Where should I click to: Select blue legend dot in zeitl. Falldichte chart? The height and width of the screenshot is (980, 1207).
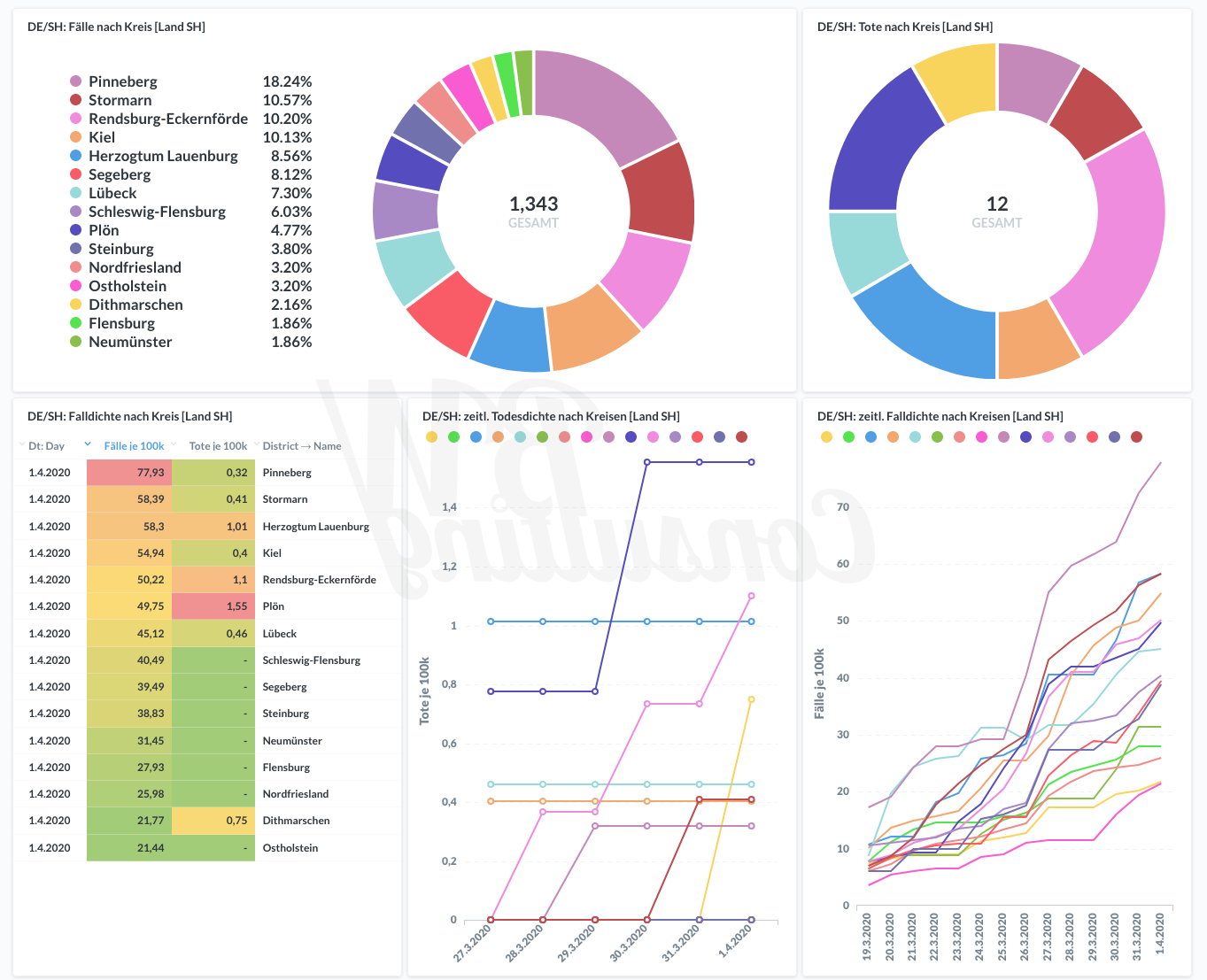(x=870, y=436)
